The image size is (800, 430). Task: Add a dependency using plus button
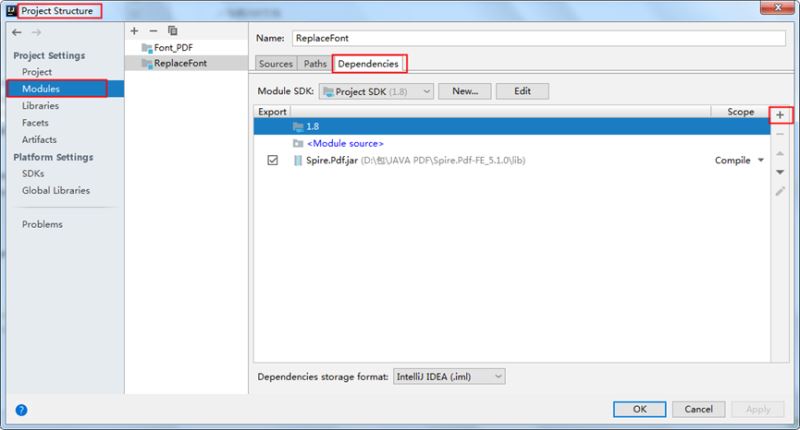pyautogui.click(x=780, y=115)
